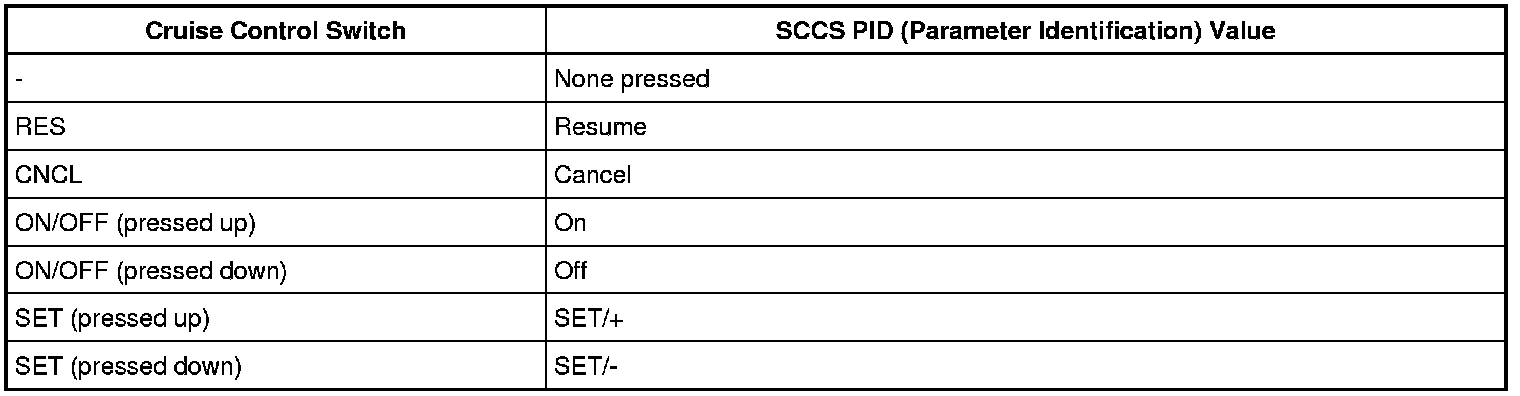Select the SET/- value cell
Viewport: 1520px width, 396px height.
click(1026, 367)
